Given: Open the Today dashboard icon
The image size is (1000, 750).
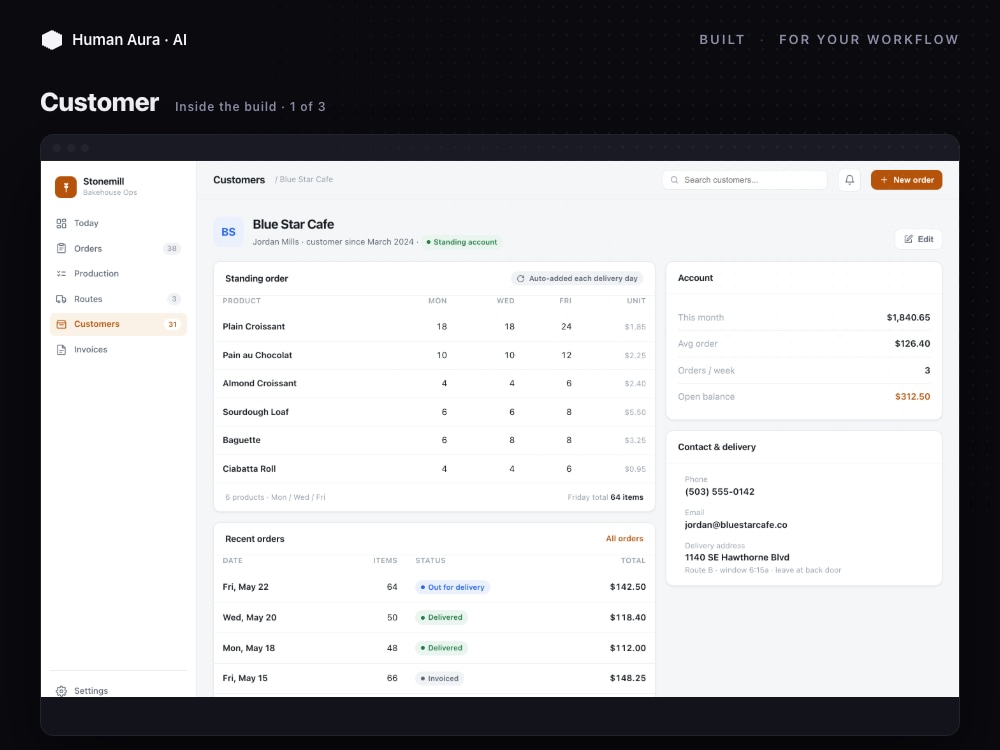Looking at the screenshot, I should pyautogui.click(x=61, y=223).
